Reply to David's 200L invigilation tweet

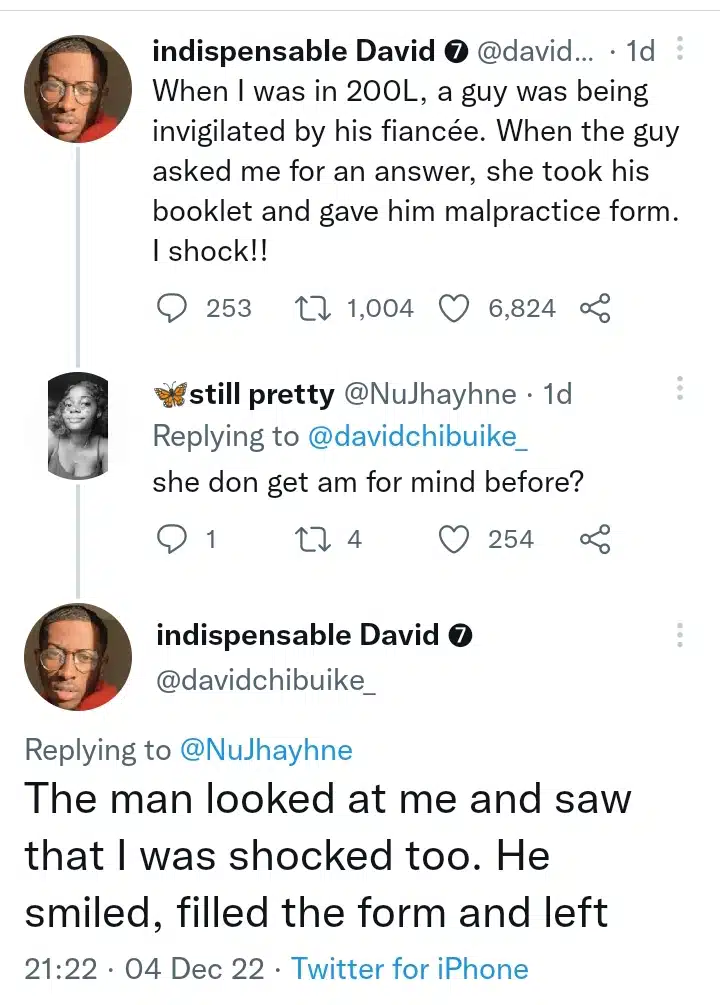174,309
